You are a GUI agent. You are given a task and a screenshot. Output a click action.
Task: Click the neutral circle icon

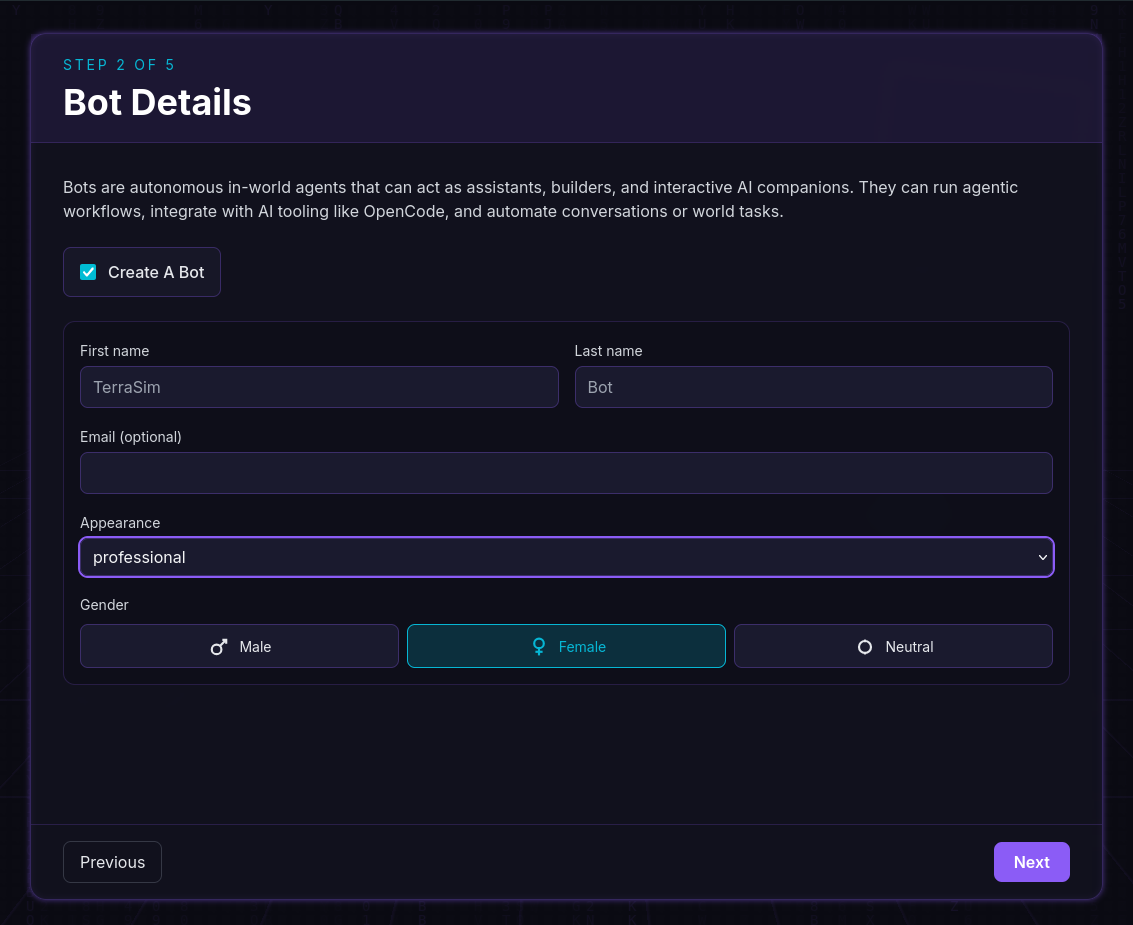coord(864,647)
